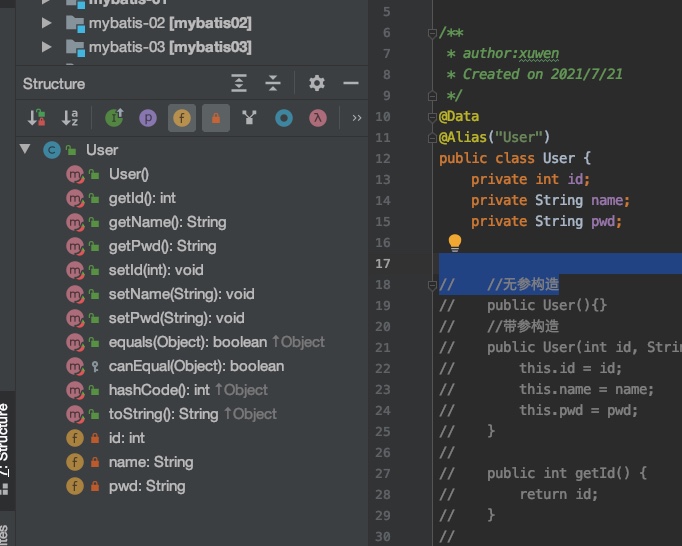Open Structure panel settings gear

316,84
